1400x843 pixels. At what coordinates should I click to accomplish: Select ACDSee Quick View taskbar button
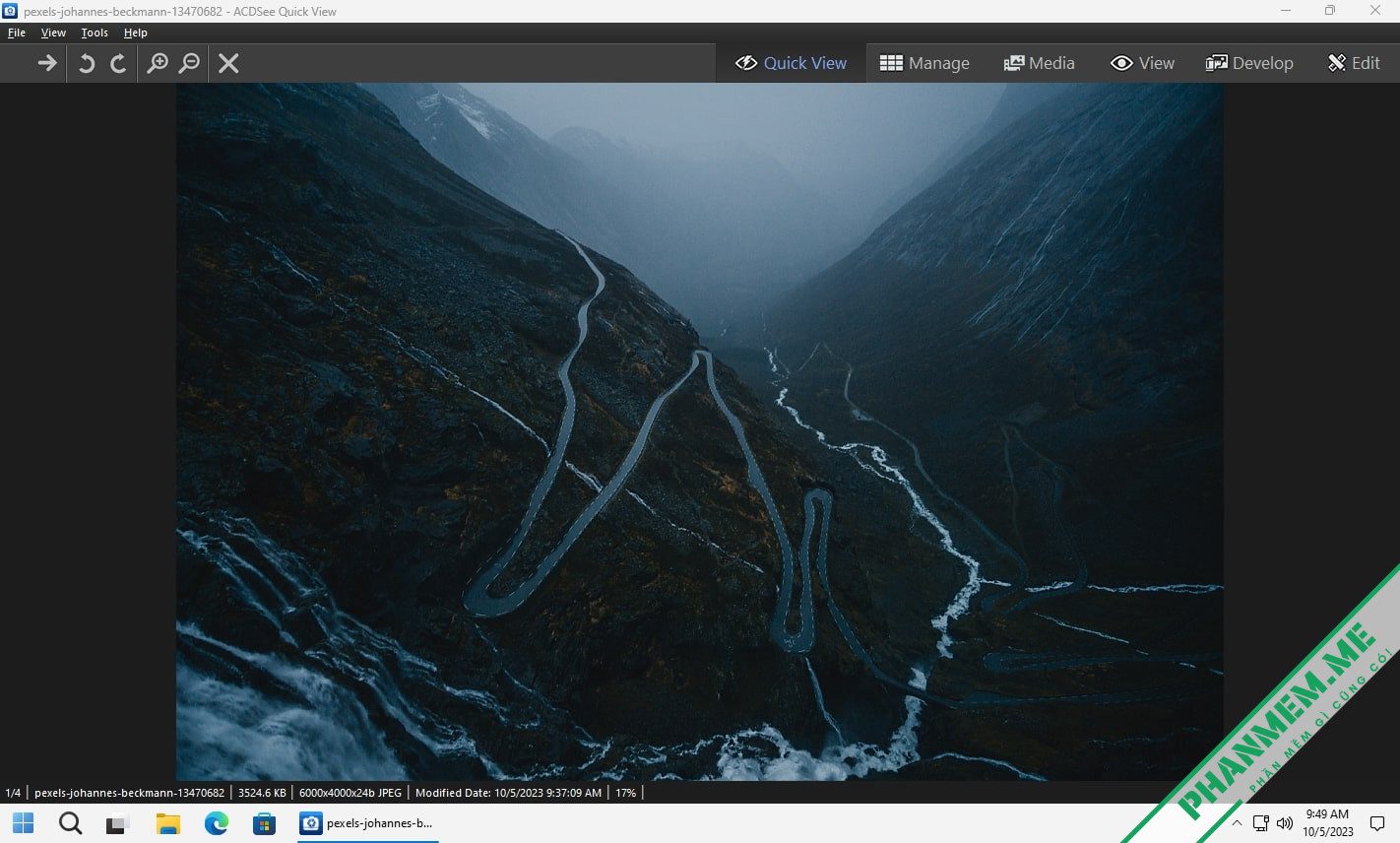click(x=367, y=823)
